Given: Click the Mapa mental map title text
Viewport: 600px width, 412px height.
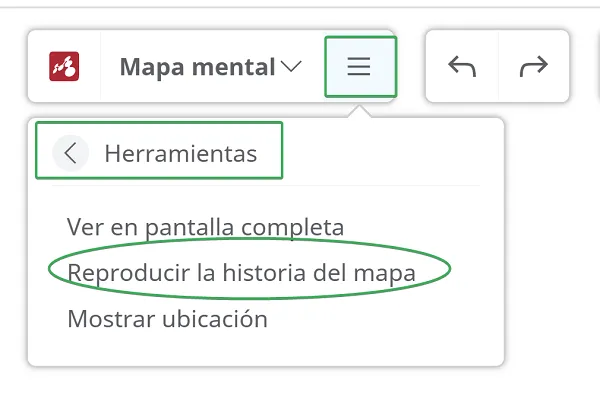Looking at the screenshot, I should (197, 67).
